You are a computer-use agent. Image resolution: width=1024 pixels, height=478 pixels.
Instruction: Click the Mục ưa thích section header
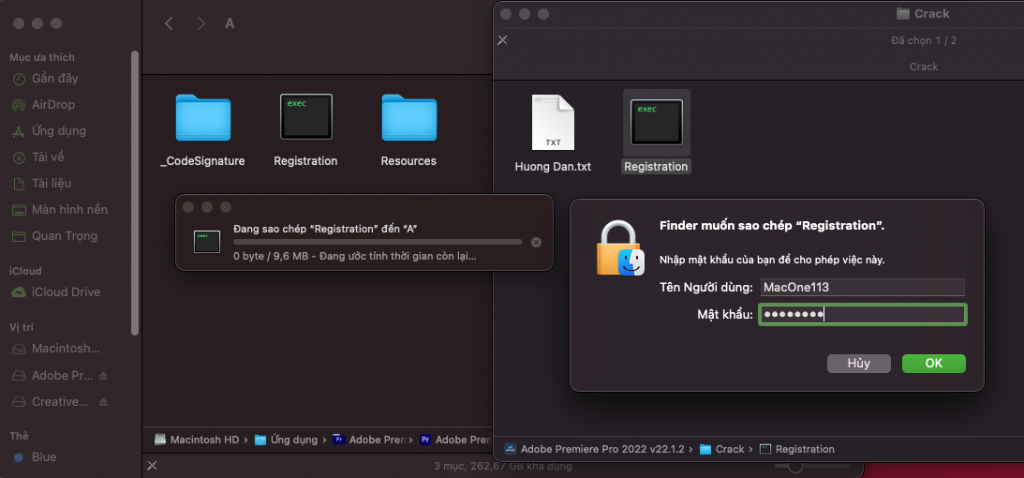(x=42, y=57)
